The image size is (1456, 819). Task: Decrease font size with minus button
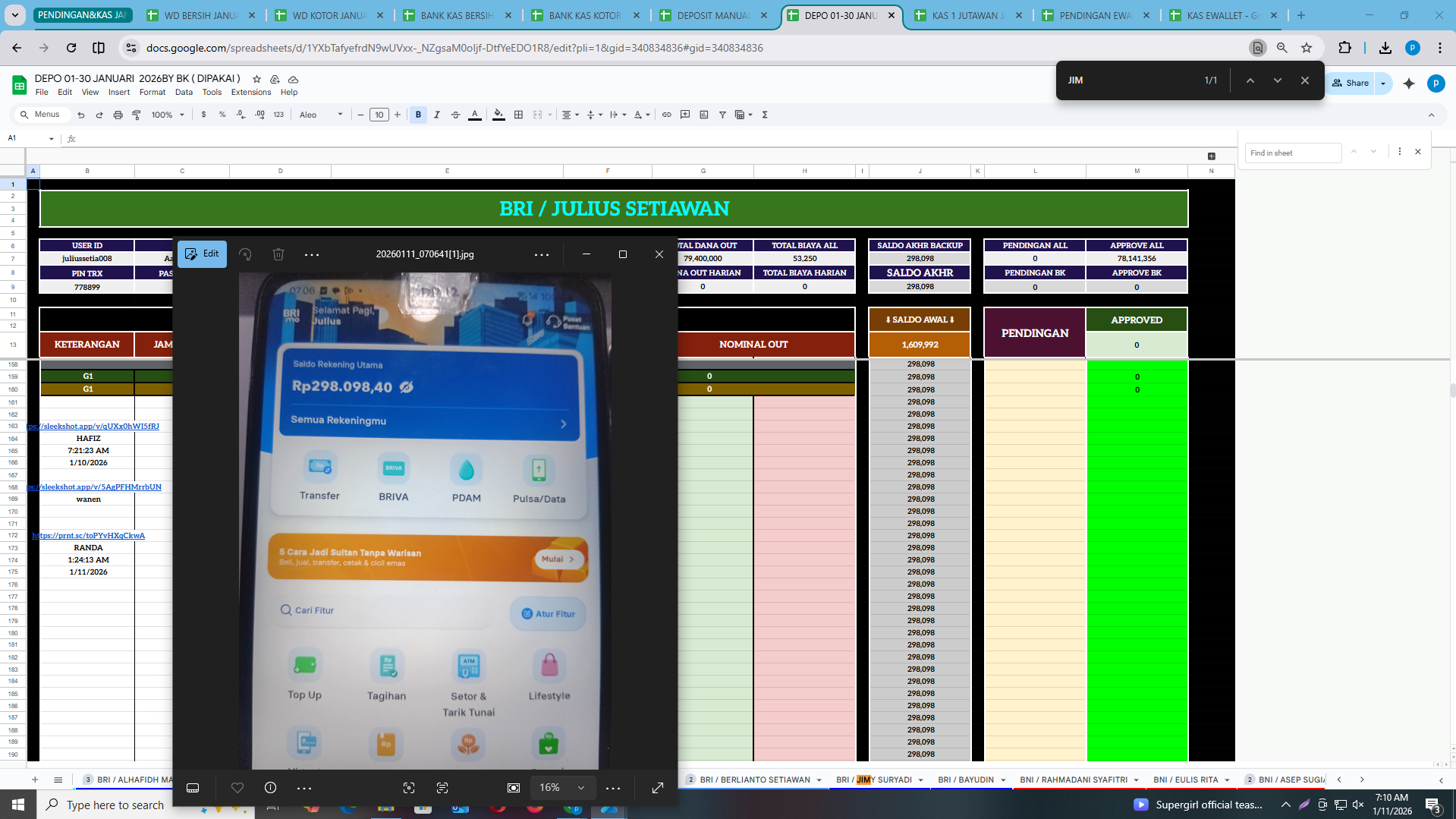(x=361, y=115)
